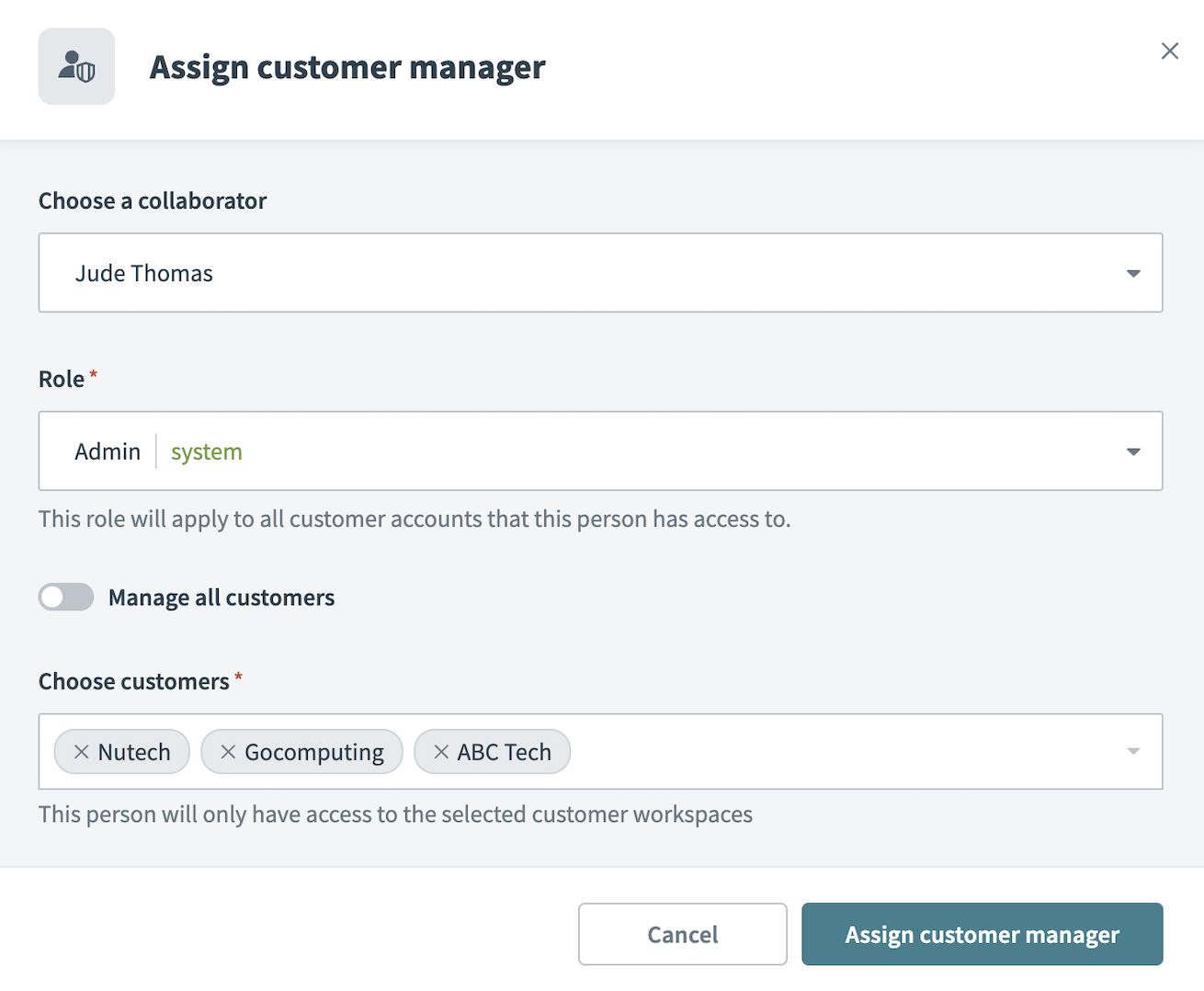Turn the Manage all customers switch on
Viewport: 1204px width, 991px height.
tap(65, 597)
